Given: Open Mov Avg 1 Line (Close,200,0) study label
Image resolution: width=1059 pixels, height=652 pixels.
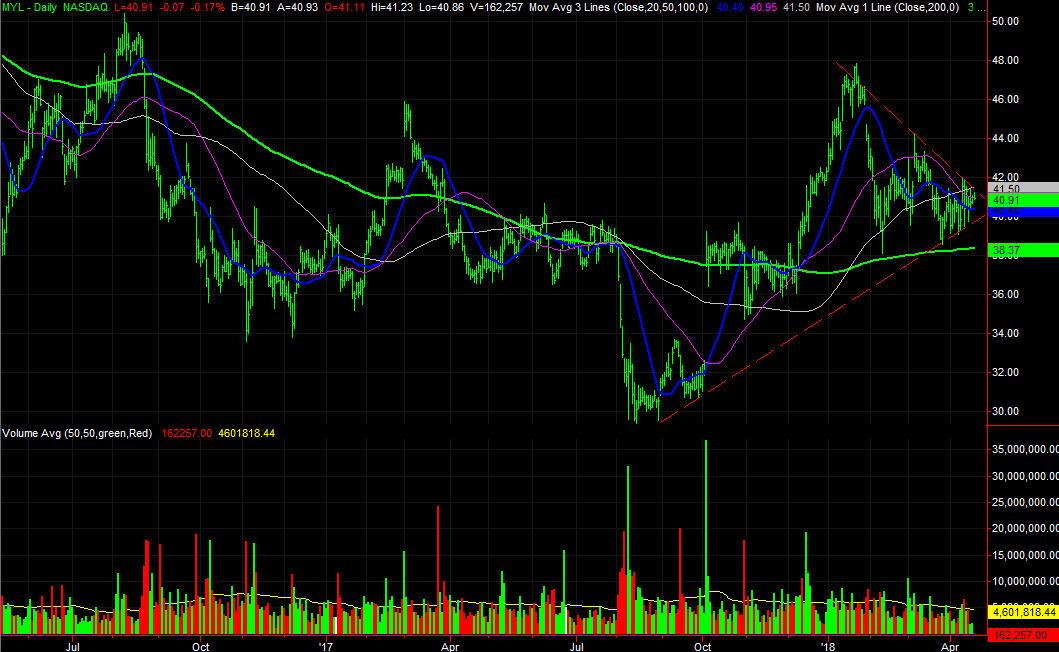Looking at the screenshot, I should pyautogui.click(x=887, y=7).
